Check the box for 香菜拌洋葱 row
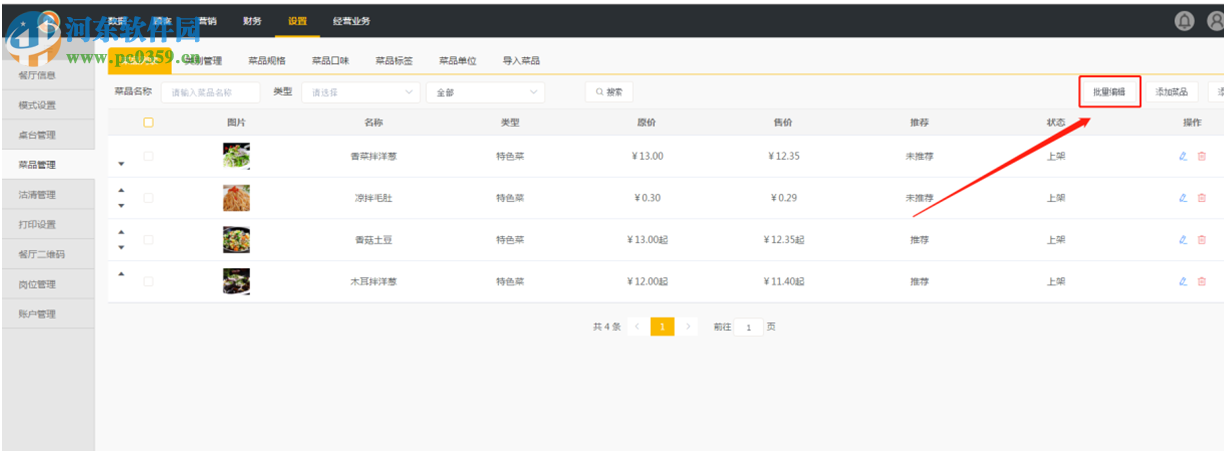This screenshot has width=1224, height=451. click(x=148, y=156)
